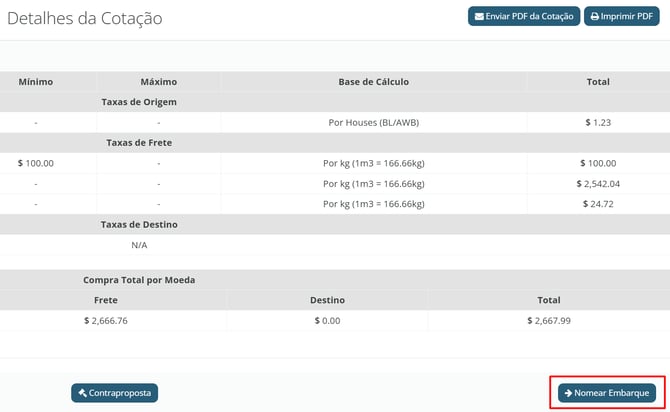Select the Máximo column header
The width and height of the screenshot is (670, 412).
point(158,81)
